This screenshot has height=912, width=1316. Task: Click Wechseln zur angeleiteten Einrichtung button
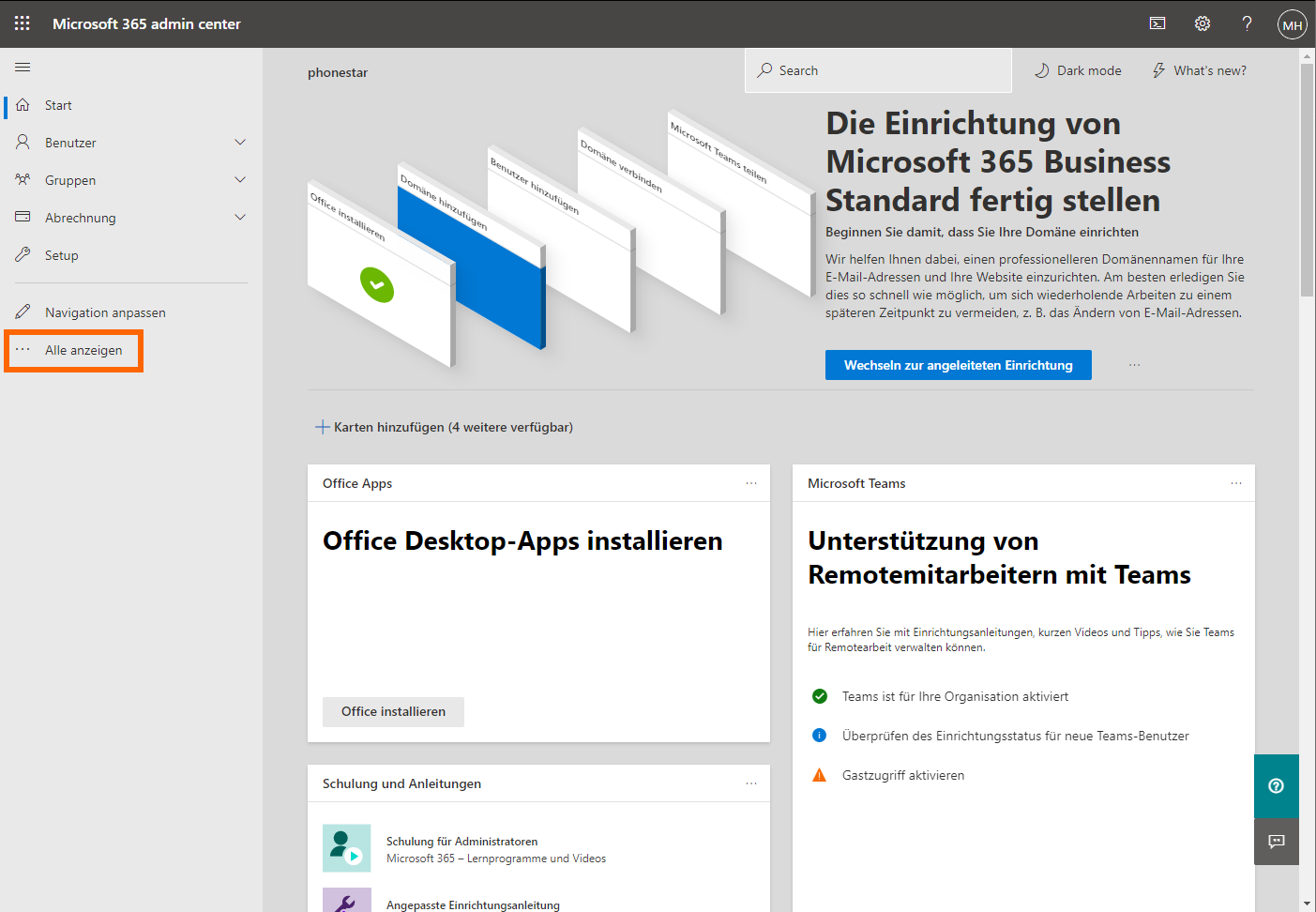[x=959, y=365]
